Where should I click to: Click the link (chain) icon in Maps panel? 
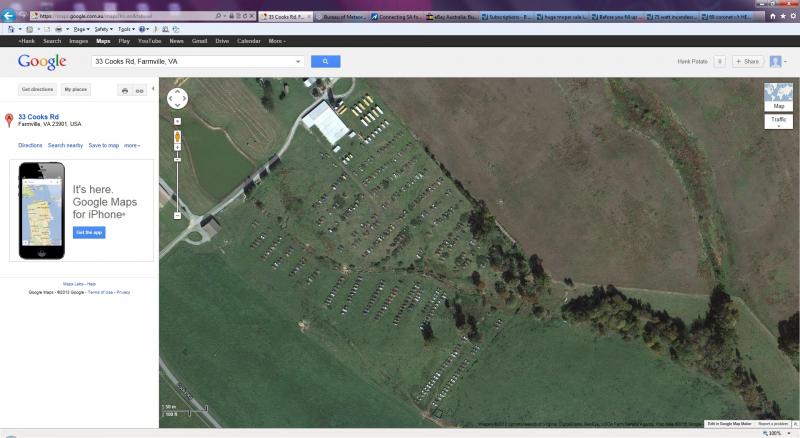tap(139, 90)
